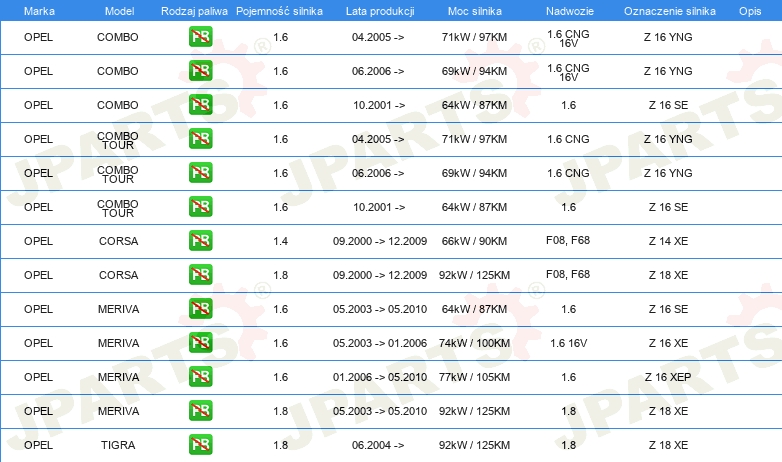The height and width of the screenshot is (462, 782).
Task: Select date range 01.2006 -> 05.2010
Action: click(x=380, y=377)
